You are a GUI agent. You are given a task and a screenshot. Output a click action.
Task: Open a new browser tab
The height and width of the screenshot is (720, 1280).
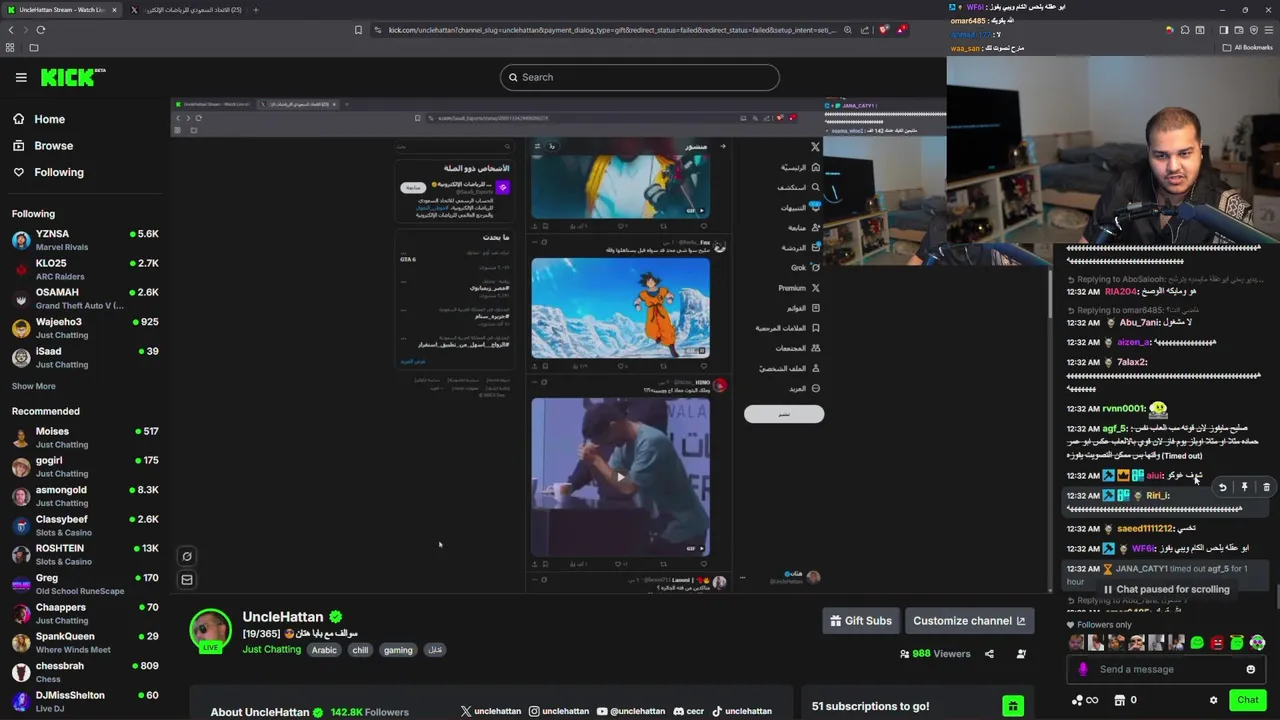[x=256, y=10]
